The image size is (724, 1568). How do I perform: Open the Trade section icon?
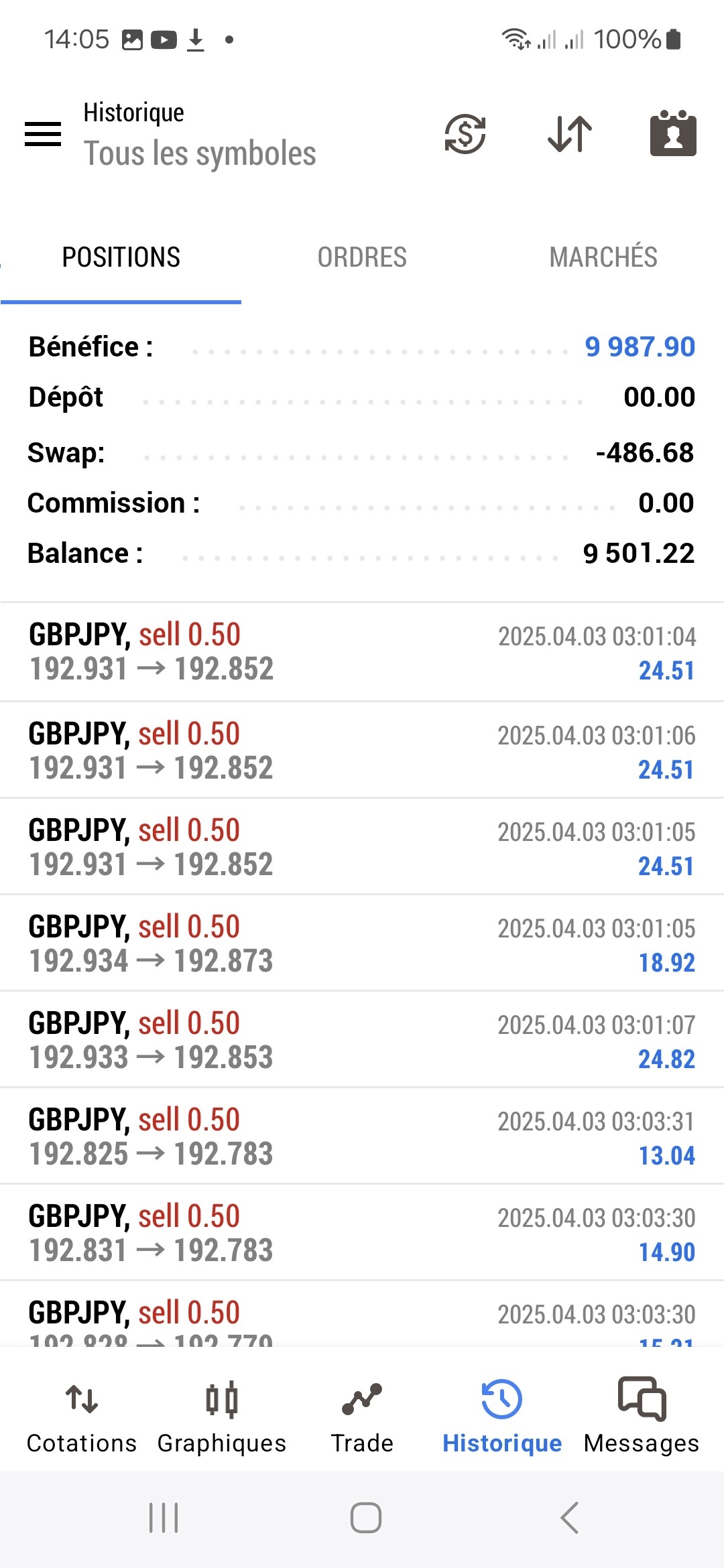pyautogui.click(x=362, y=1400)
